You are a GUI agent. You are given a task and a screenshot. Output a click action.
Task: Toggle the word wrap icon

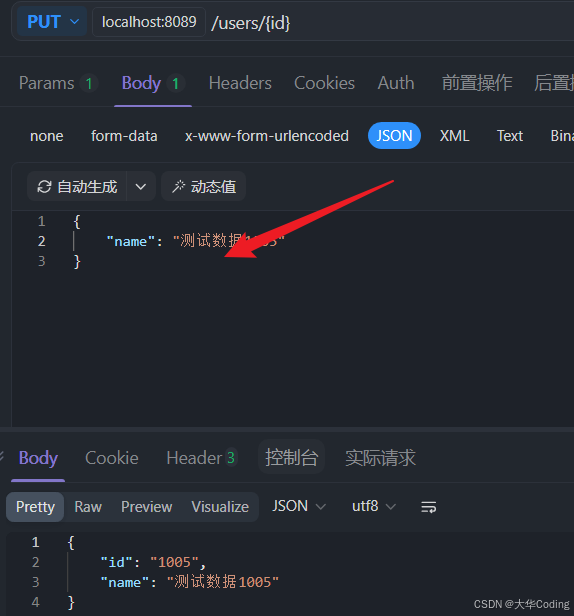(x=428, y=507)
